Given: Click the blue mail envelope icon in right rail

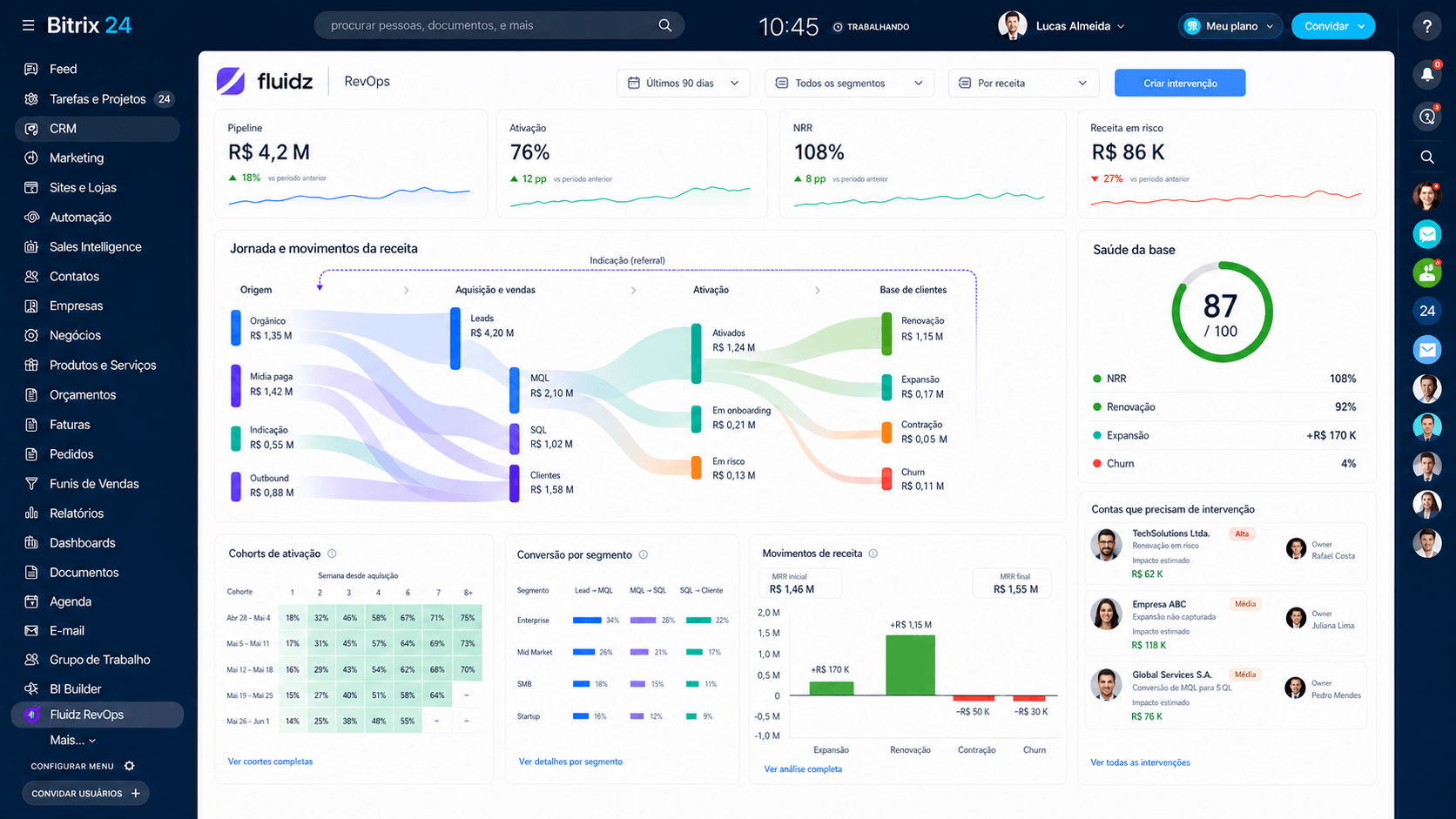Looking at the screenshot, I should pyautogui.click(x=1426, y=349).
